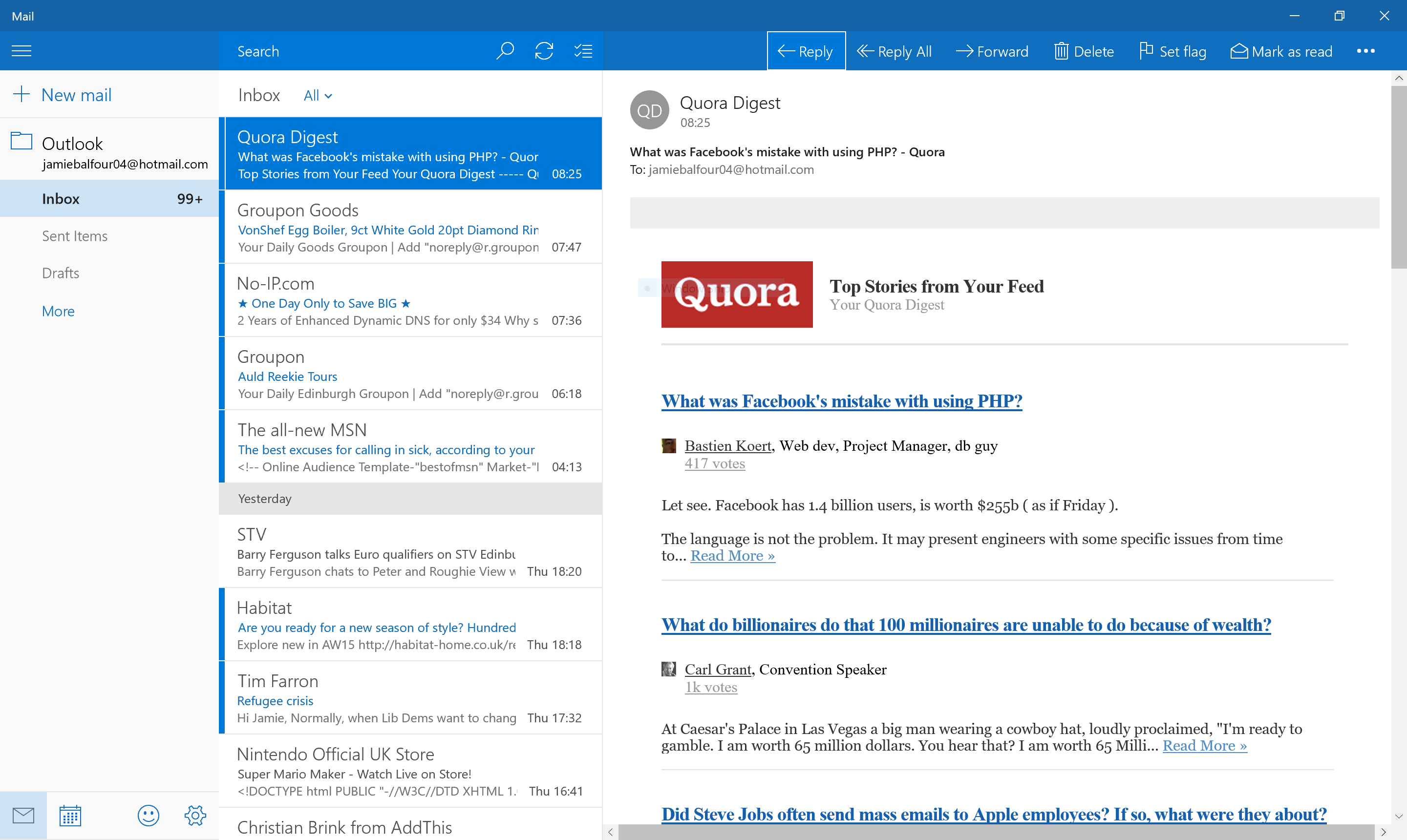Viewport: 1407px width, 840px height.
Task: Open Facebook's PHP mistake article link
Action: pyautogui.click(x=841, y=401)
